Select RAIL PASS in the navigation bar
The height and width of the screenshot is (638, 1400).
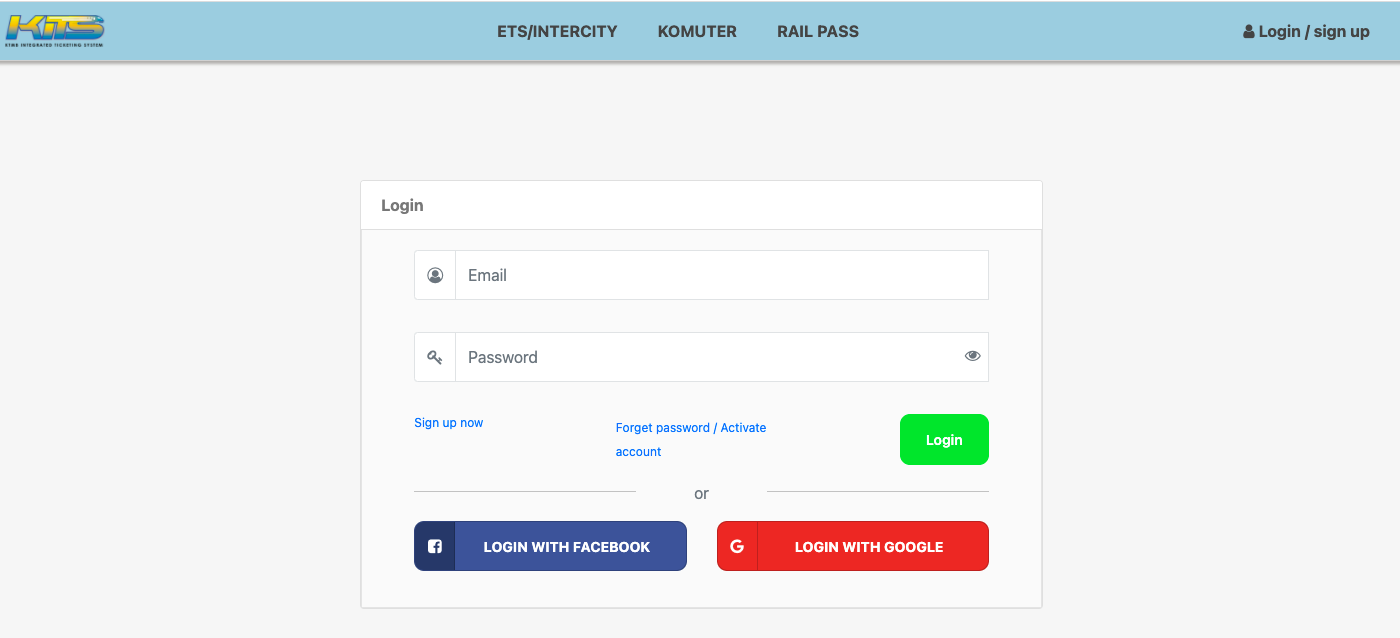point(817,31)
